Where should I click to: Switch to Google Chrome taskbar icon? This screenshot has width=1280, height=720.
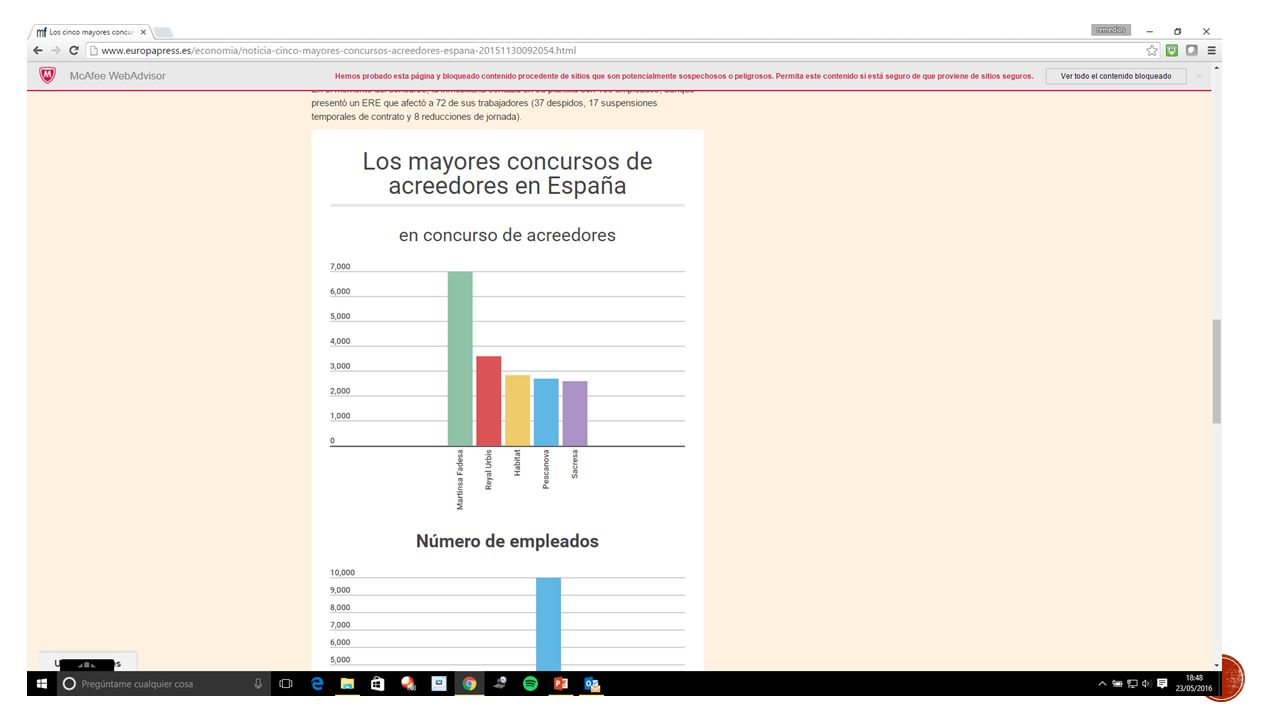pyautogui.click(x=469, y=684)
